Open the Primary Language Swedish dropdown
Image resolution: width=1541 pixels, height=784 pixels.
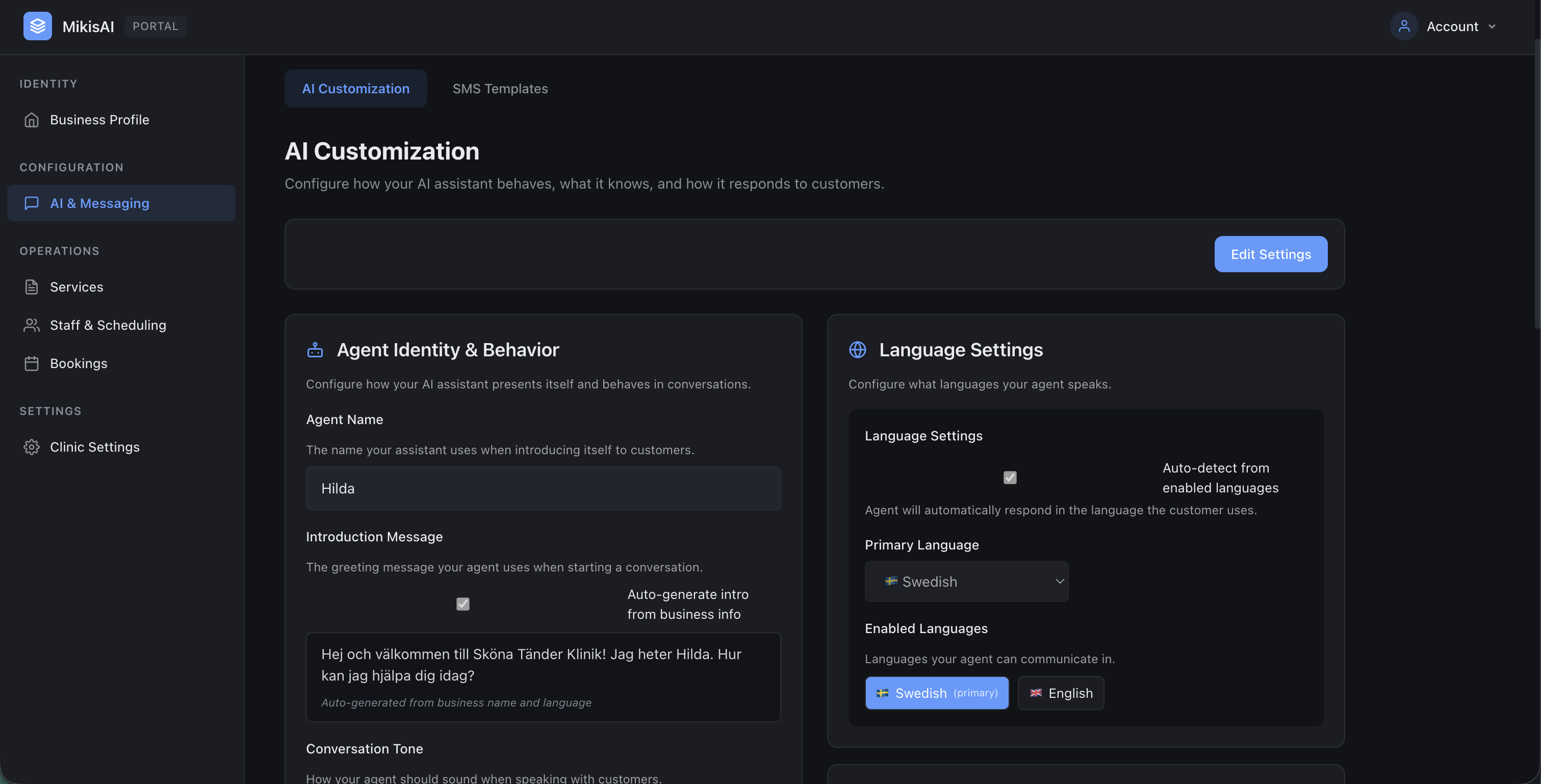point(967,581)
